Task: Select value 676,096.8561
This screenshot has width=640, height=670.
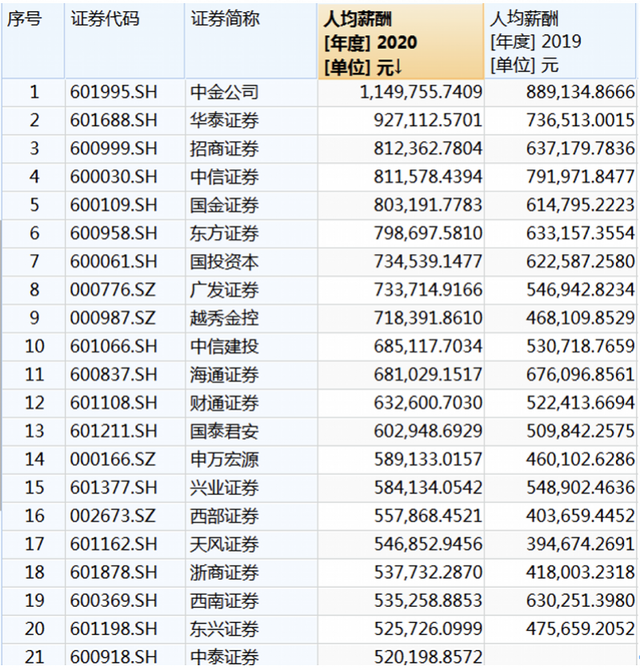Action: (561, 375)
